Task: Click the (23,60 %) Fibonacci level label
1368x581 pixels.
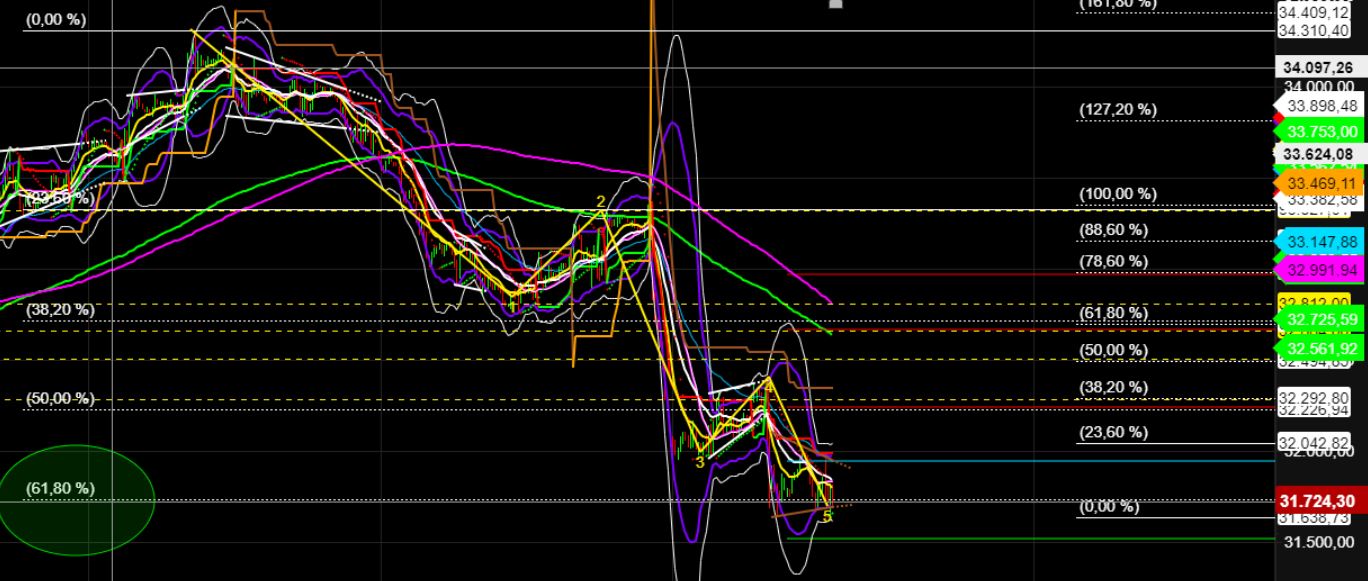Action: tap(1113, 432)
